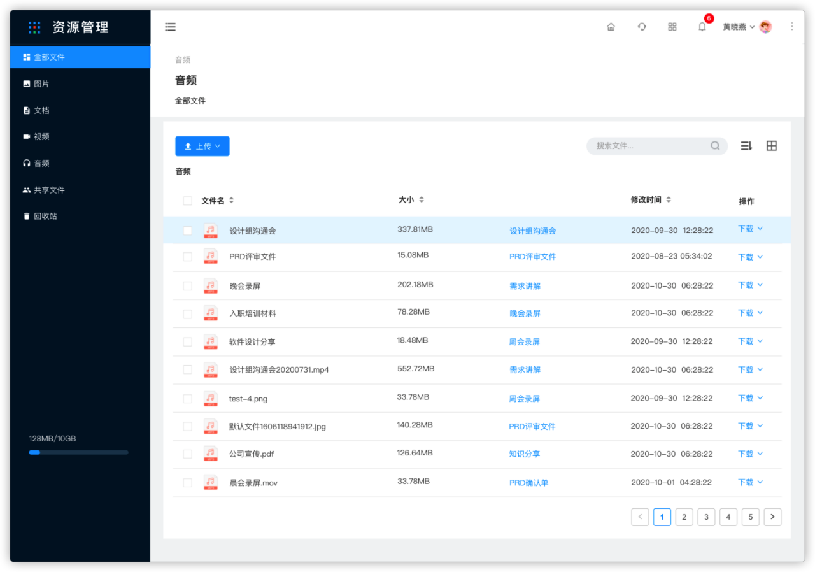Go to page 4

coord(728,517)
